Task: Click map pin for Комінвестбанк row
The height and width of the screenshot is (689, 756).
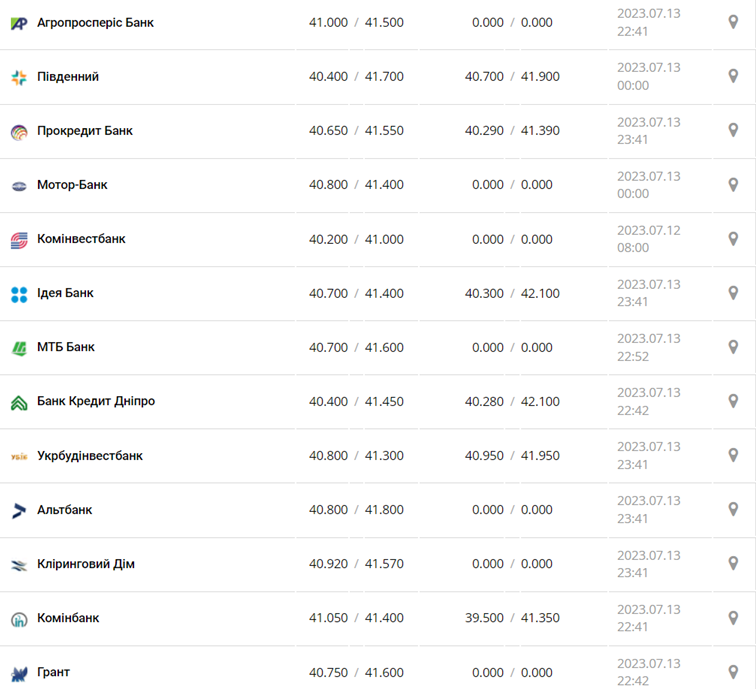Action: pos(733,239)
